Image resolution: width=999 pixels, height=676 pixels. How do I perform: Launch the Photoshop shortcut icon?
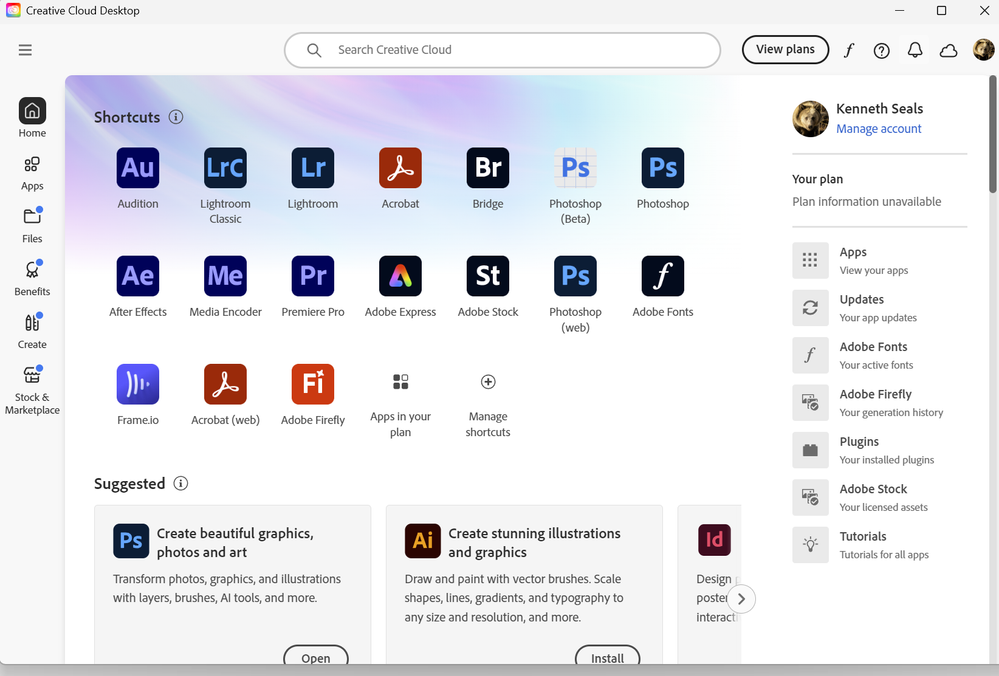(x=663, y=168)
